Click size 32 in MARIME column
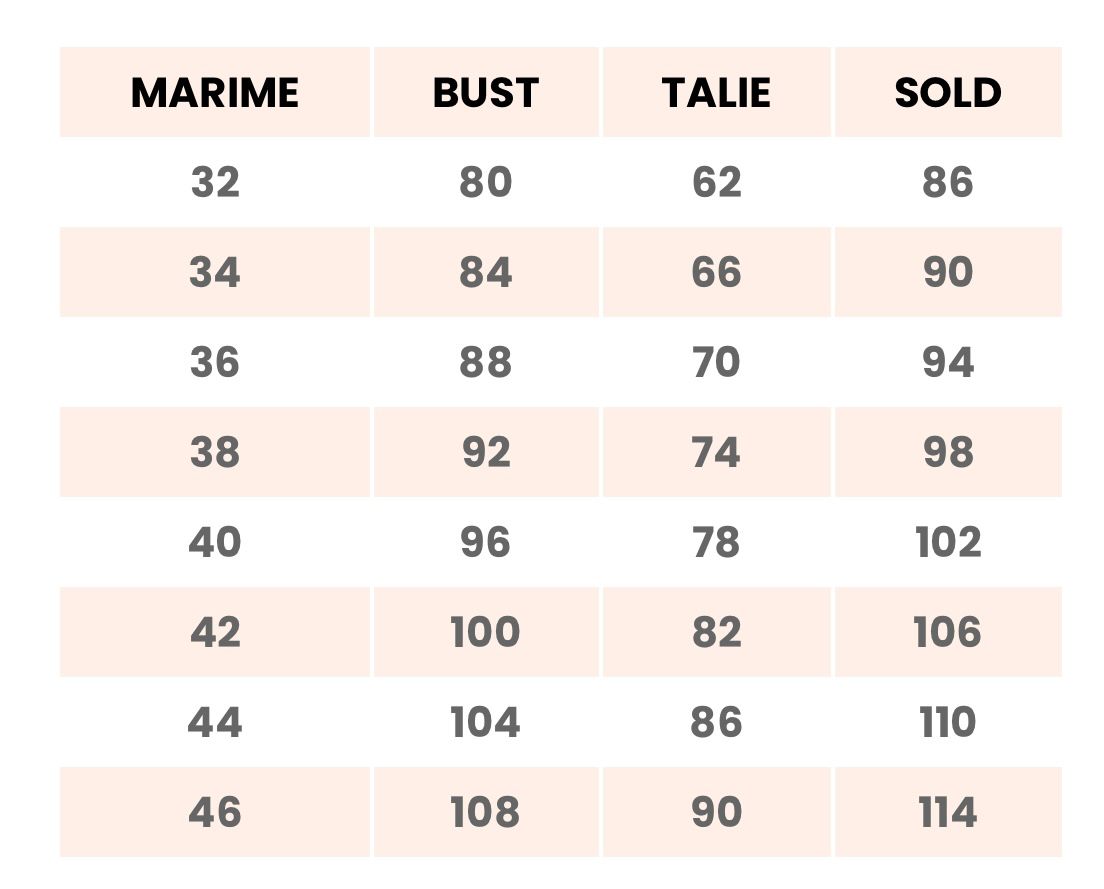1104x889 pixels. click(215, 183)
